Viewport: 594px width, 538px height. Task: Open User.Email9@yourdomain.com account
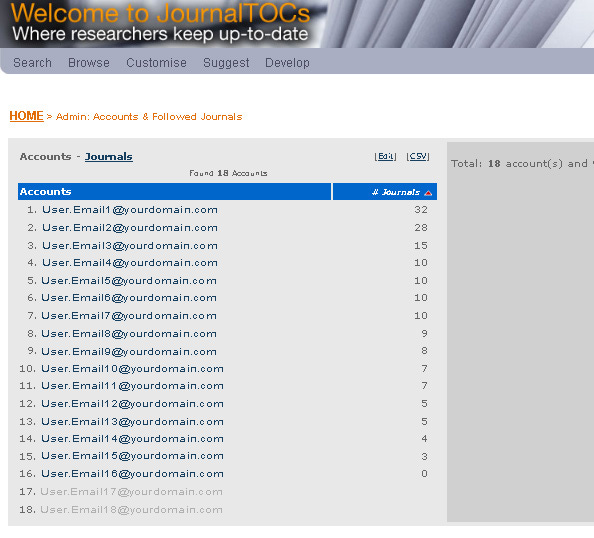[129, 352]
